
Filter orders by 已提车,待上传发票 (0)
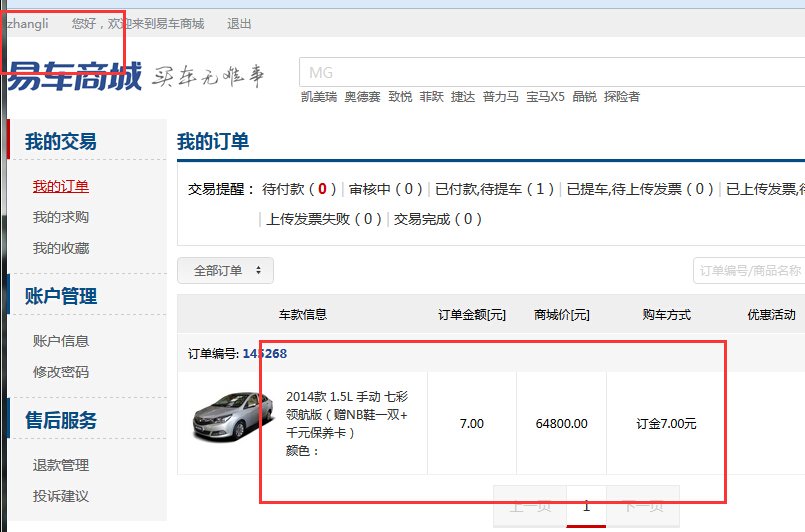point(640,189)
